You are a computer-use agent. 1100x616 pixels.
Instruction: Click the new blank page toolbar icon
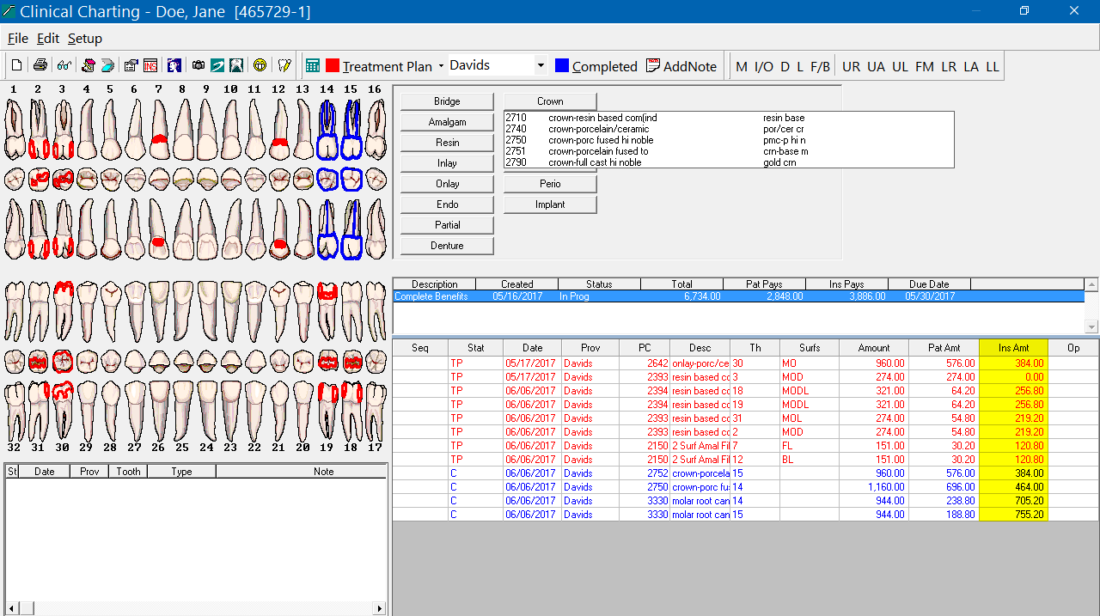[16, 66]
